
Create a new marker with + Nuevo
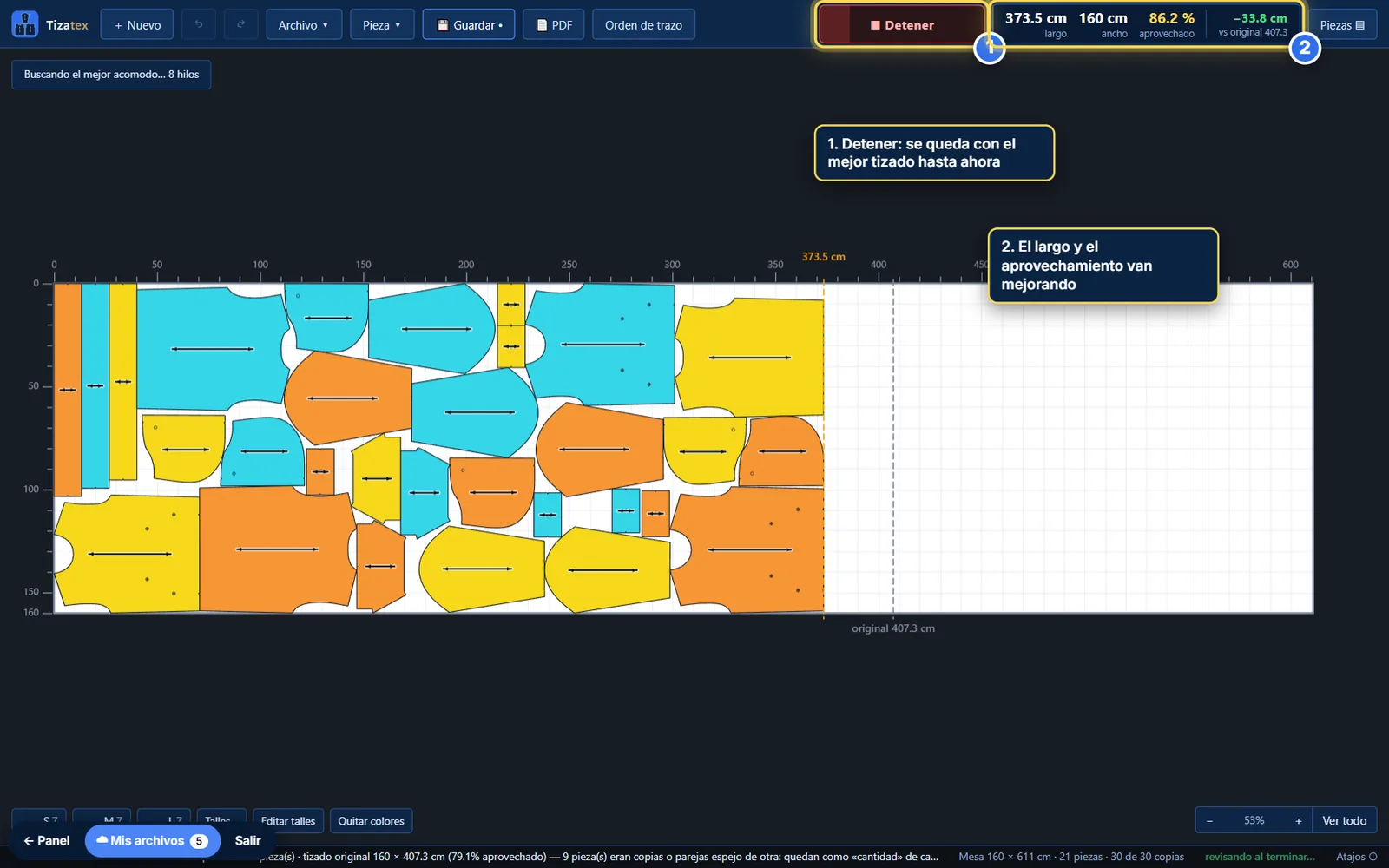click(x=137, y=24)
